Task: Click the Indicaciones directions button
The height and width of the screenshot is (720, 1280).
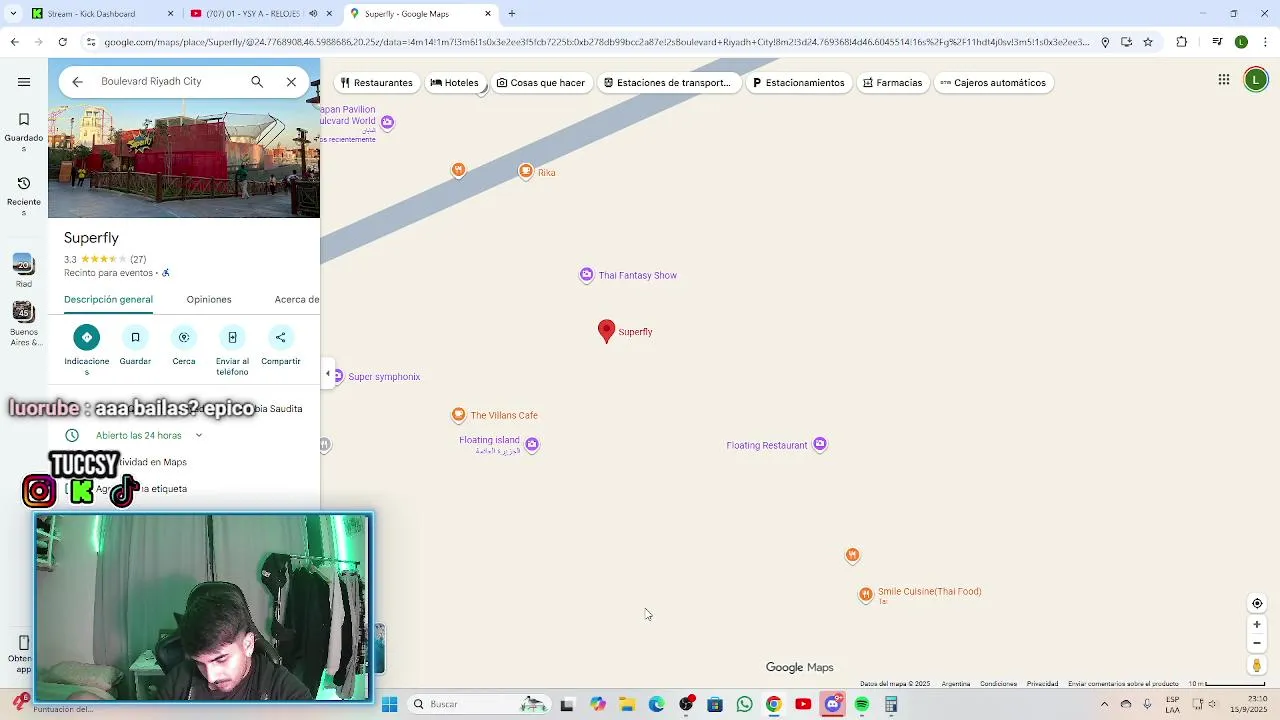Action: click(x=87, y=350)
